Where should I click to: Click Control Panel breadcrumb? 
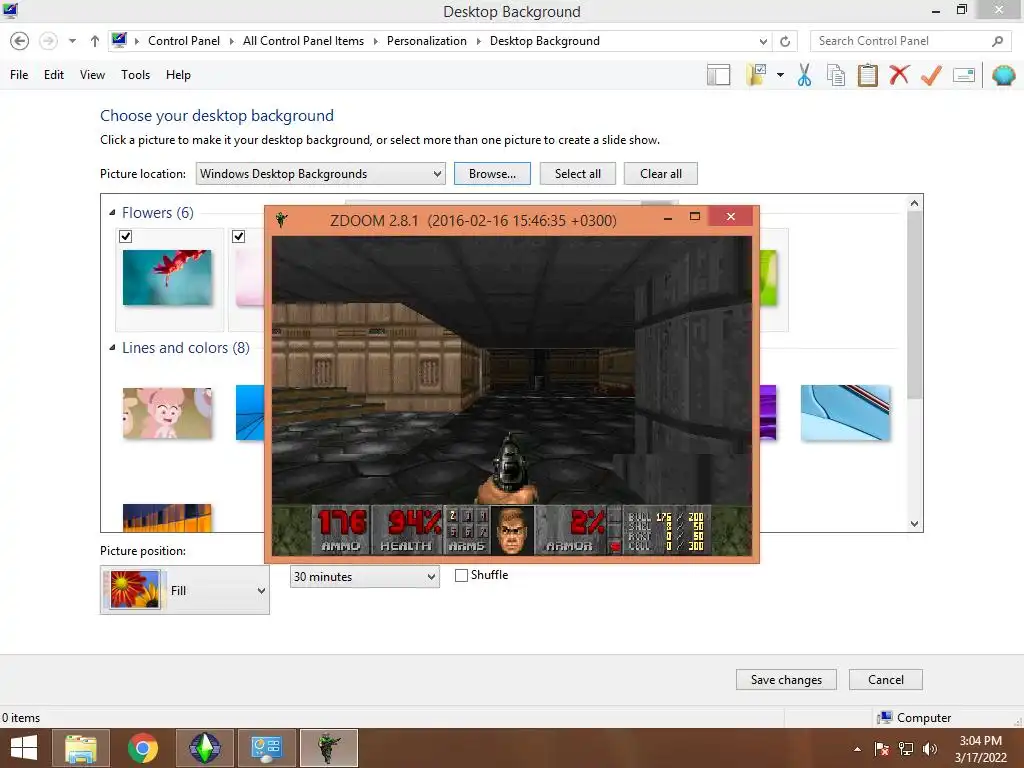pos(184,41)
